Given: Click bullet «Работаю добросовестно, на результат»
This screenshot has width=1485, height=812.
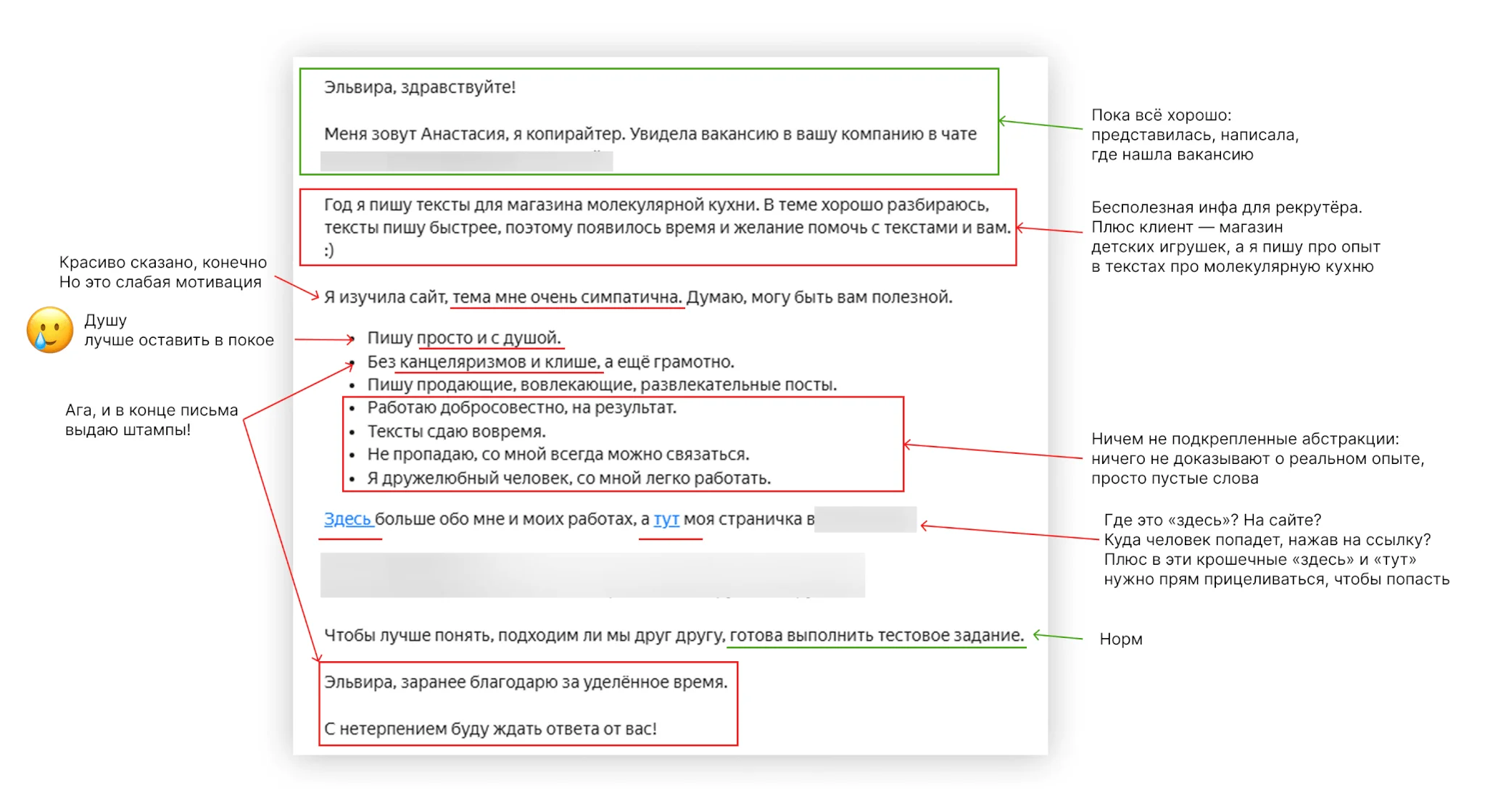Looking at the screenshot, I should tap(521, 407).
